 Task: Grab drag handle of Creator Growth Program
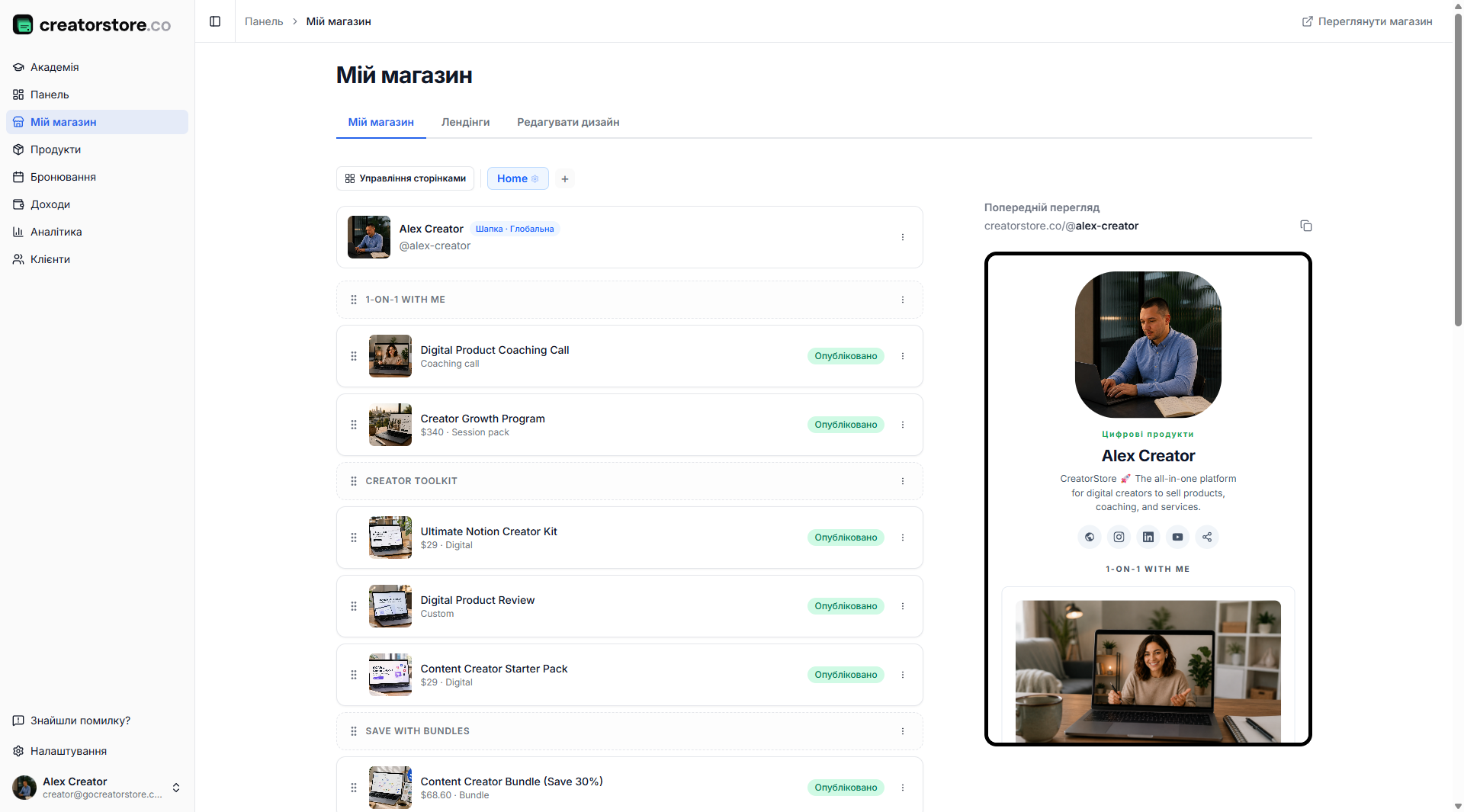click(x=354, y=425)
